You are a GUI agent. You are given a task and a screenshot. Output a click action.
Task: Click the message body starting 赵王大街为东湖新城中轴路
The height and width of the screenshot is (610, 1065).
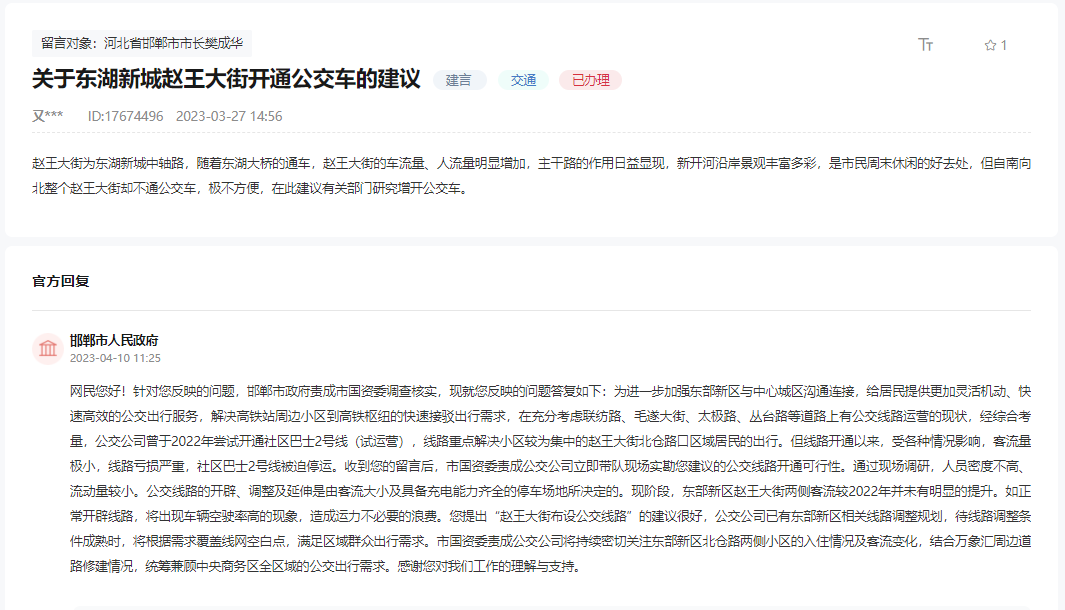pos(531,176)
